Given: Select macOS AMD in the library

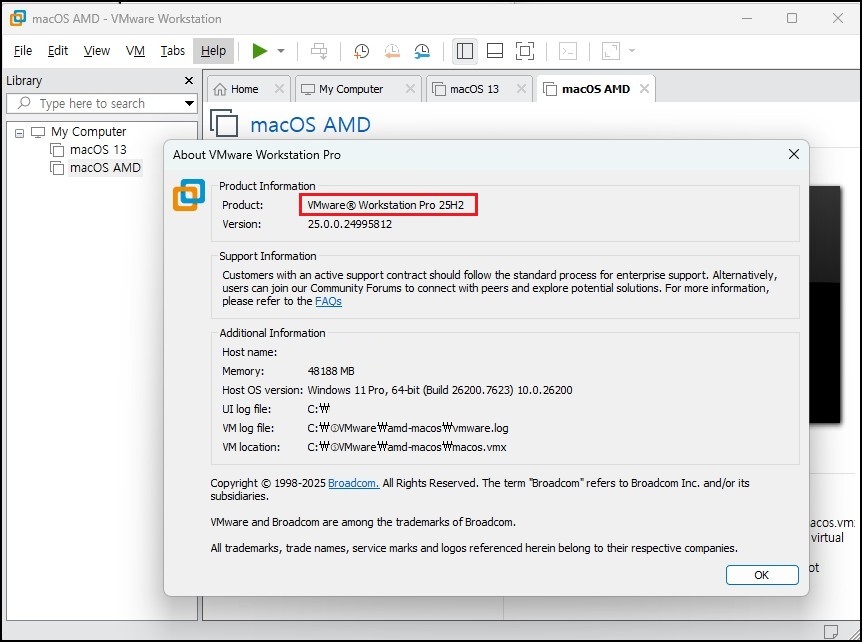Looking at the screenshot, I should tap(105, 168).
